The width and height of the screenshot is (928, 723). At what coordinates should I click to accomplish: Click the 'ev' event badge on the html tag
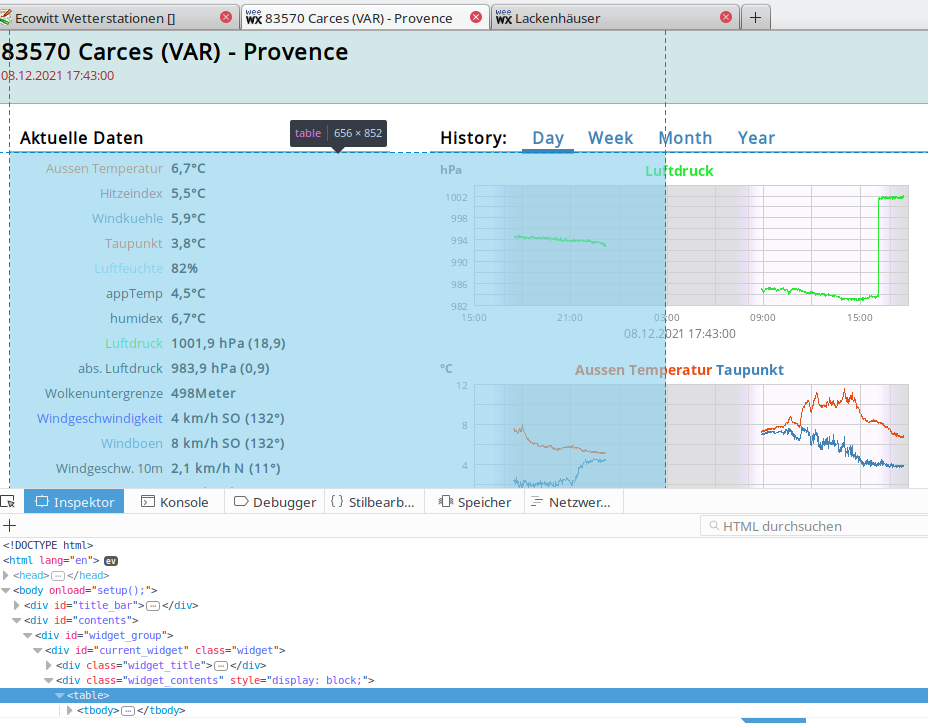coord(111,561)
